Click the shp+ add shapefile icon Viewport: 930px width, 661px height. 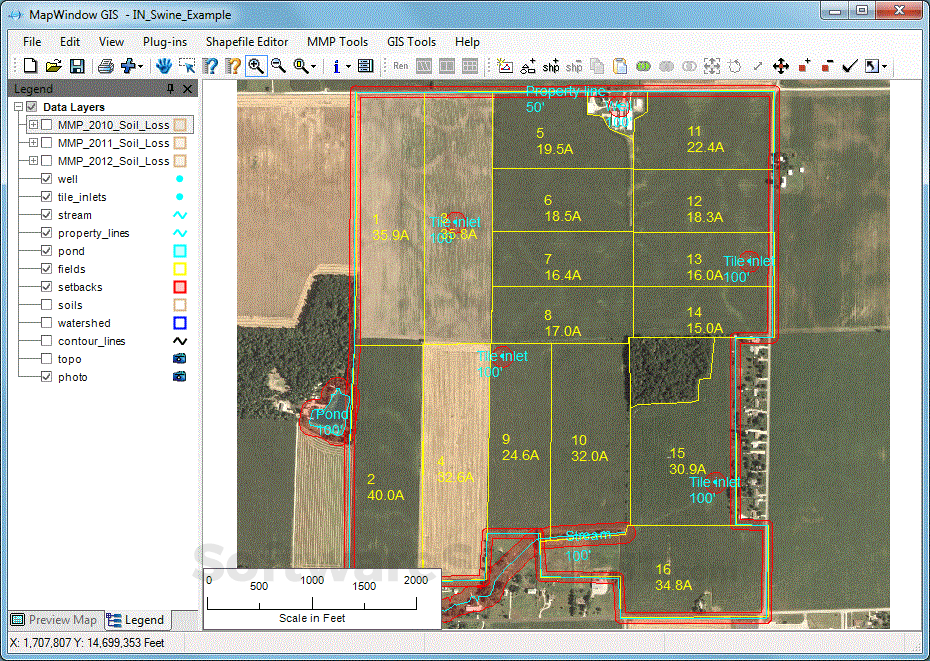552,65
